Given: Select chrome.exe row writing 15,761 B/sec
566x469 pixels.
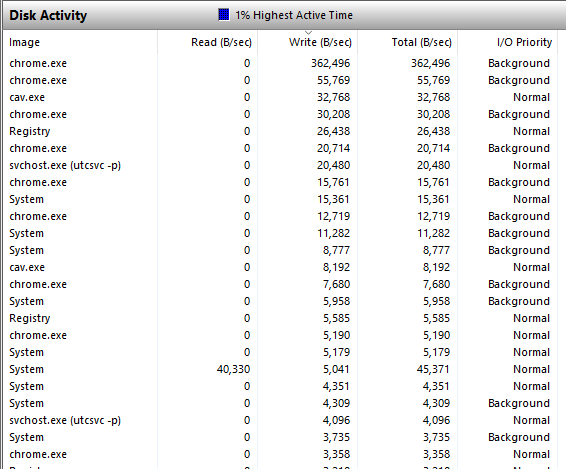Looking at the screenshot, I should (x=280, y=182).
